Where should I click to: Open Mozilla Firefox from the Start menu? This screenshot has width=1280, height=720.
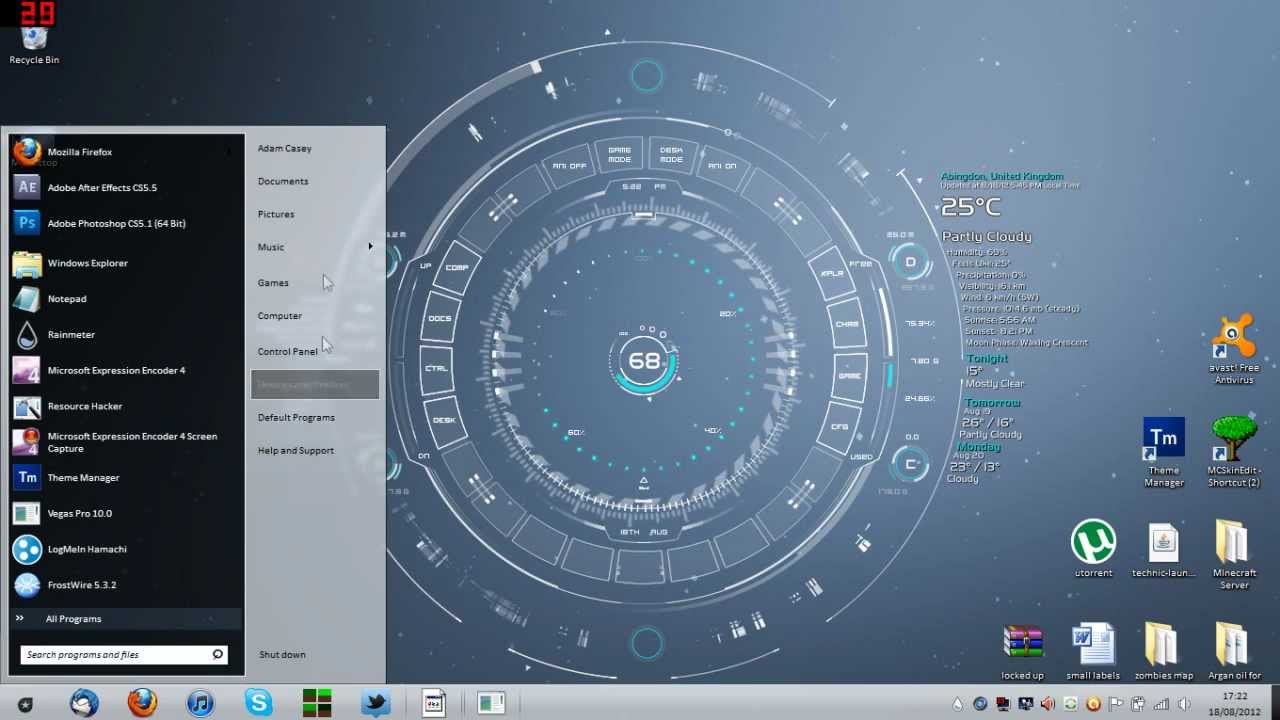point(124,152)
